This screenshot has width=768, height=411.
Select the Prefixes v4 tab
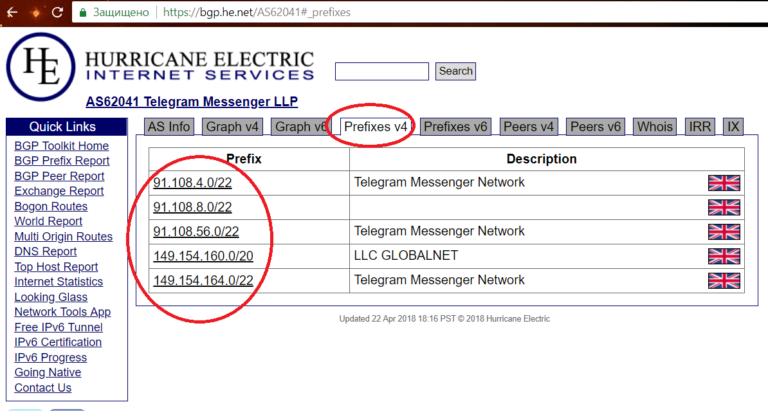coord(376,127)
